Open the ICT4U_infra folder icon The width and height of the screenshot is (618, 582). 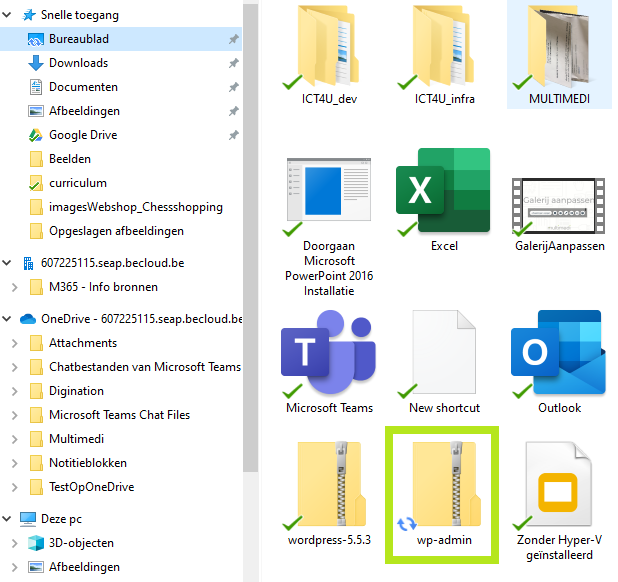coord(443,46)
